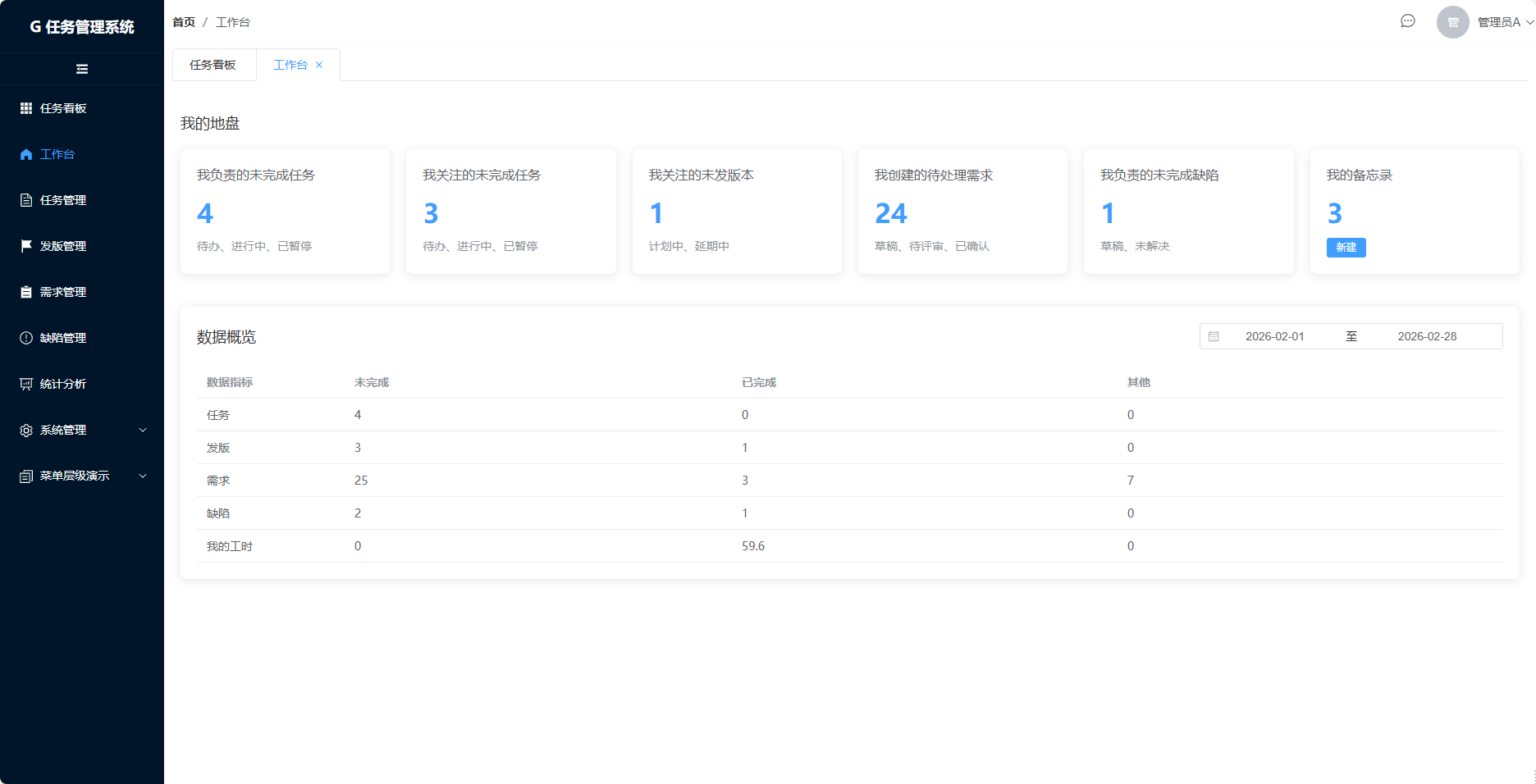Viewport: 1536px width, 784px height.
Task: Click the 3 count for 我关注的未完成任务
Action: click(x=431, y=213)
